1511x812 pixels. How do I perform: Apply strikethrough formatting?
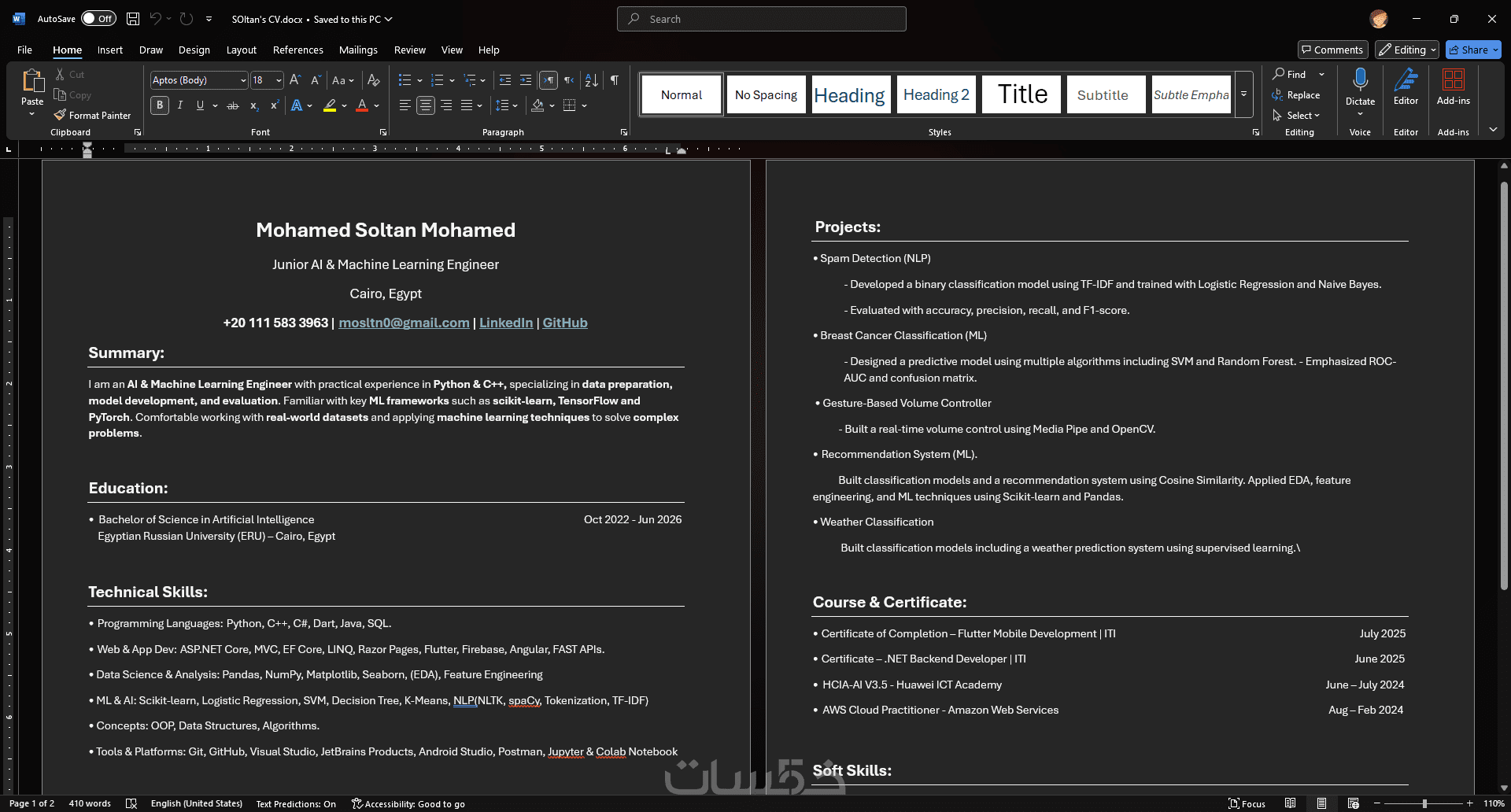pyautogui.click(x=233, y=105)
